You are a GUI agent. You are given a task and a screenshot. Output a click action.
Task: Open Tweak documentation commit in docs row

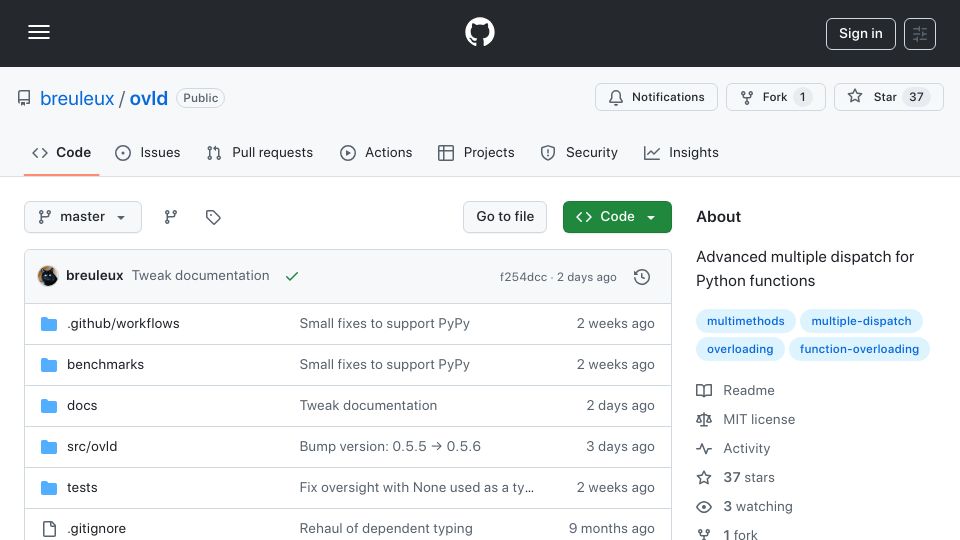[x=368, y=405]
